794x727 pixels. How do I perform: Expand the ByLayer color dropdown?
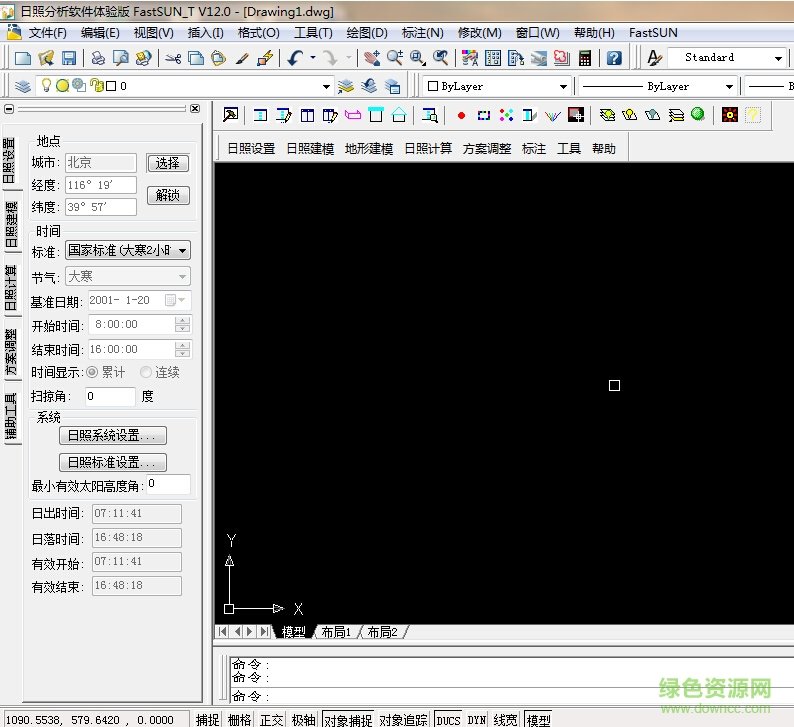[564, 86]
